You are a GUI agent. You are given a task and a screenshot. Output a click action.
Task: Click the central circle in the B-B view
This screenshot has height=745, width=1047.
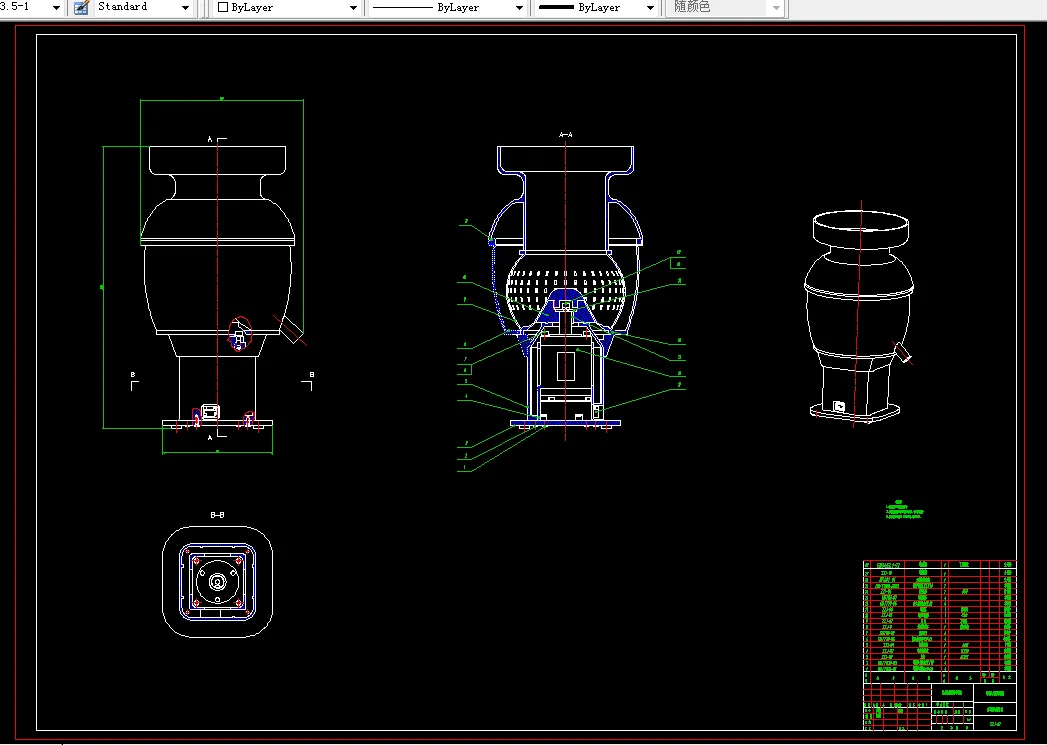point(217,580)
